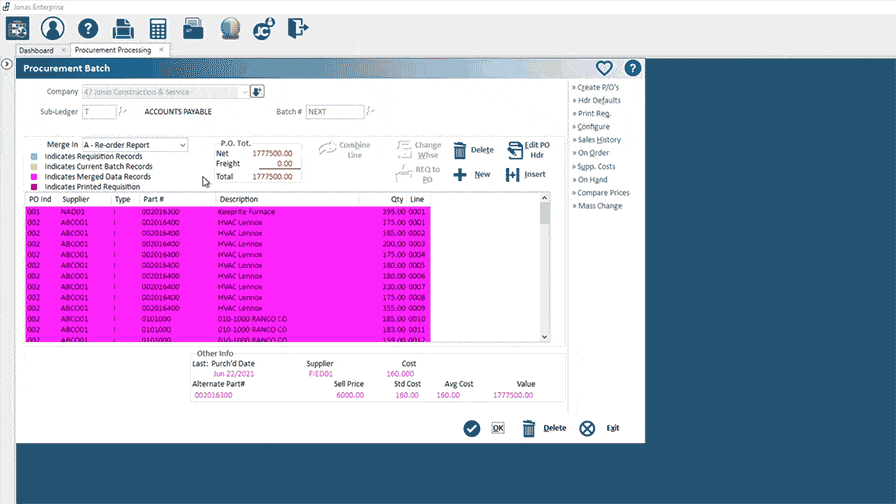Select the HVAC Lennox row with line 0001

coord(227,222)
